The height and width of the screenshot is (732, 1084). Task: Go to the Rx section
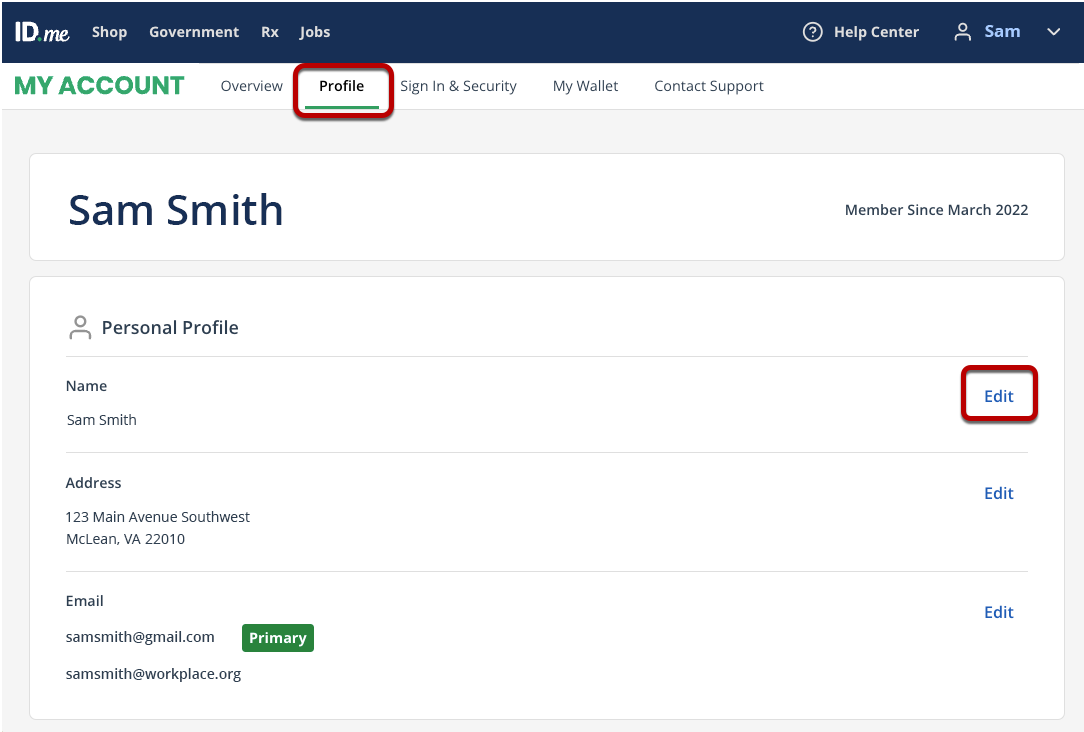coord(270,32)
